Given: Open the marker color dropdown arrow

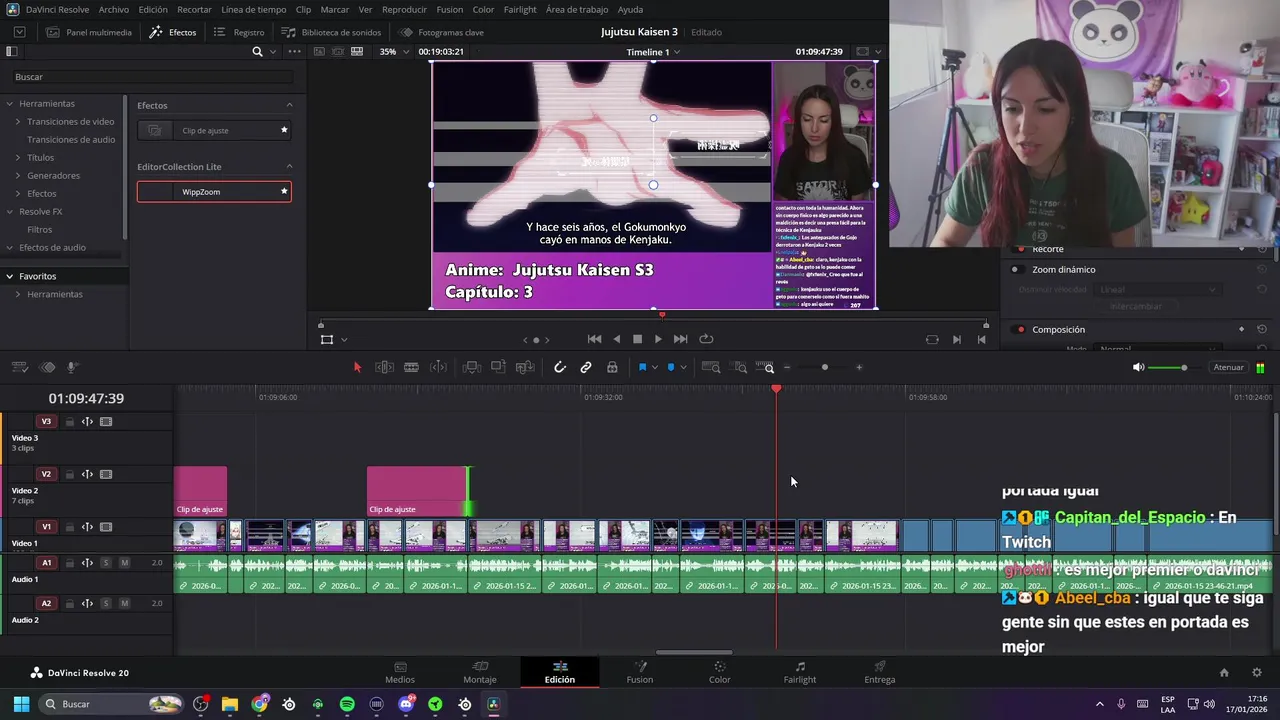Looking at the screenshot, I should (683, 367).
